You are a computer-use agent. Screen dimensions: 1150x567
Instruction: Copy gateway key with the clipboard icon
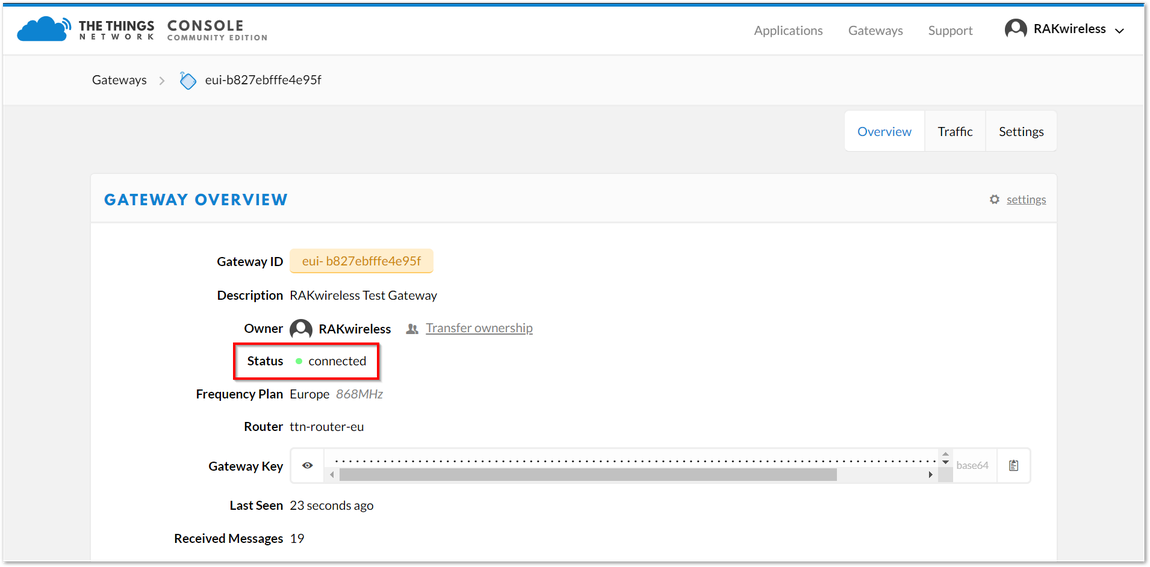1014,465
